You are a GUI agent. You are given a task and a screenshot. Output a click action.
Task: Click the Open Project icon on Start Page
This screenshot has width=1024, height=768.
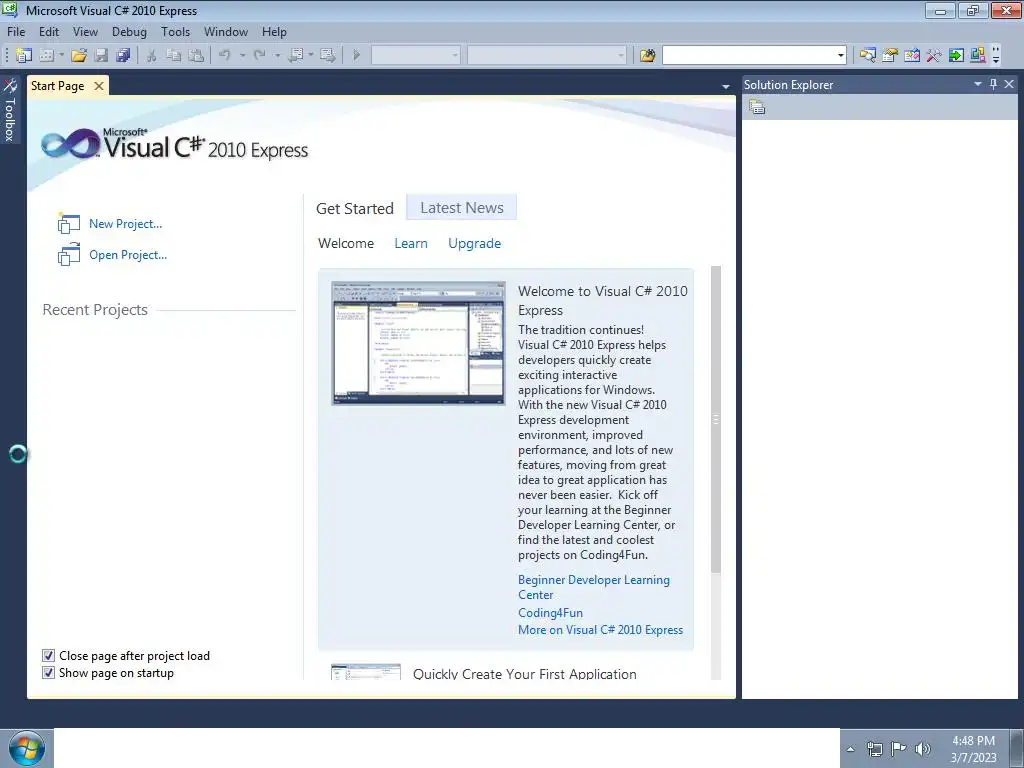(x=69, y=255)
